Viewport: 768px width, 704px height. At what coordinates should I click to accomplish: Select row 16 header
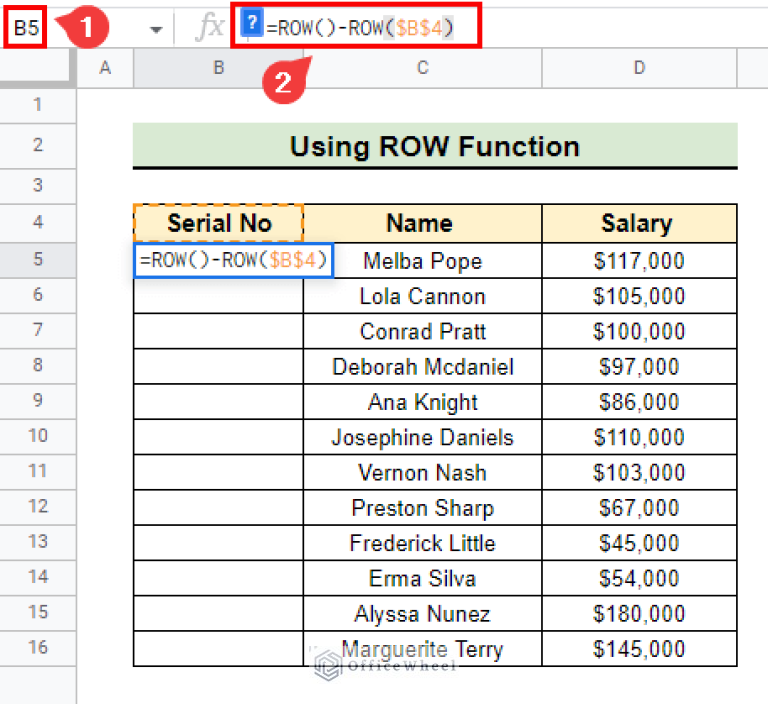tap(38, 647)
